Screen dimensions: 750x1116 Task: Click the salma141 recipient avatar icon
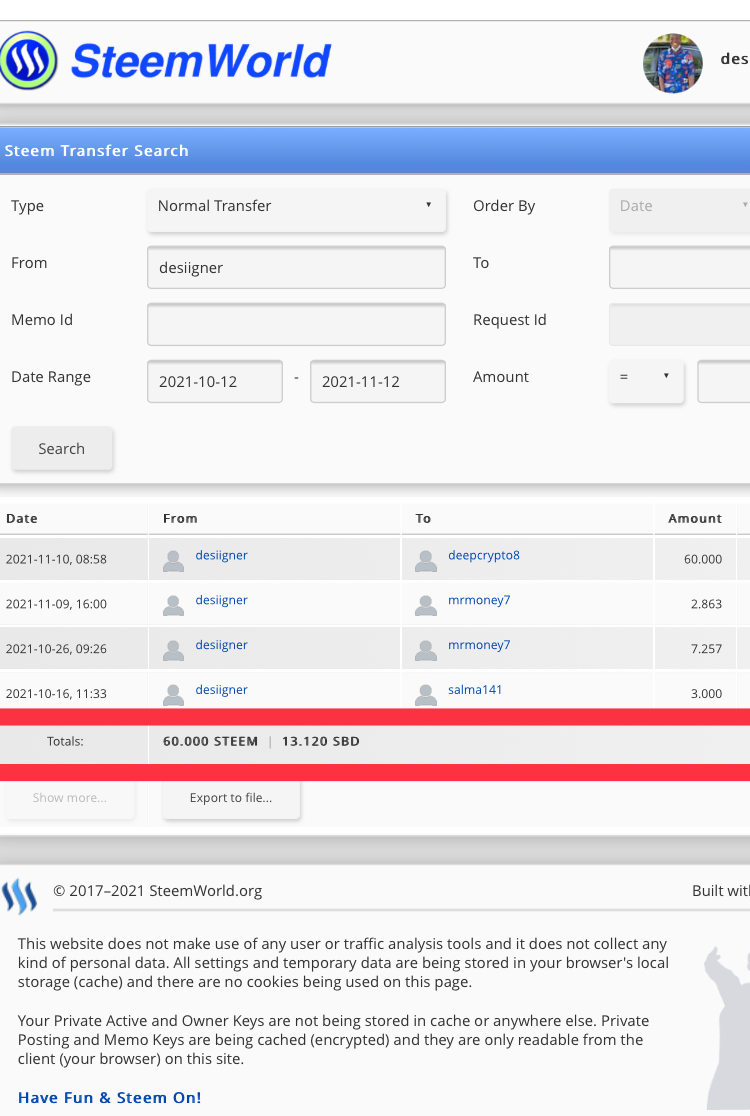tap(426, 695)
